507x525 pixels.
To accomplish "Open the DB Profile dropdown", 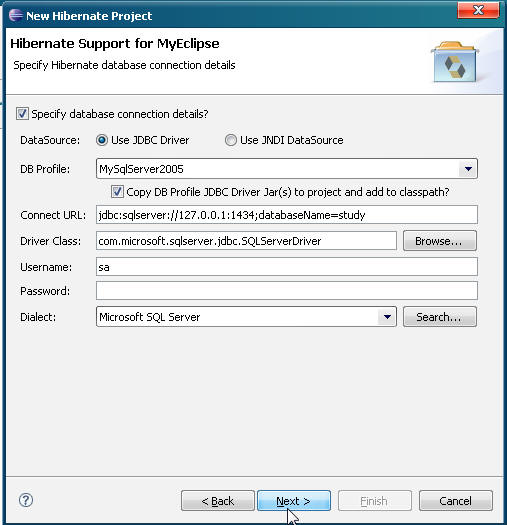I will (x=468, y=169).
